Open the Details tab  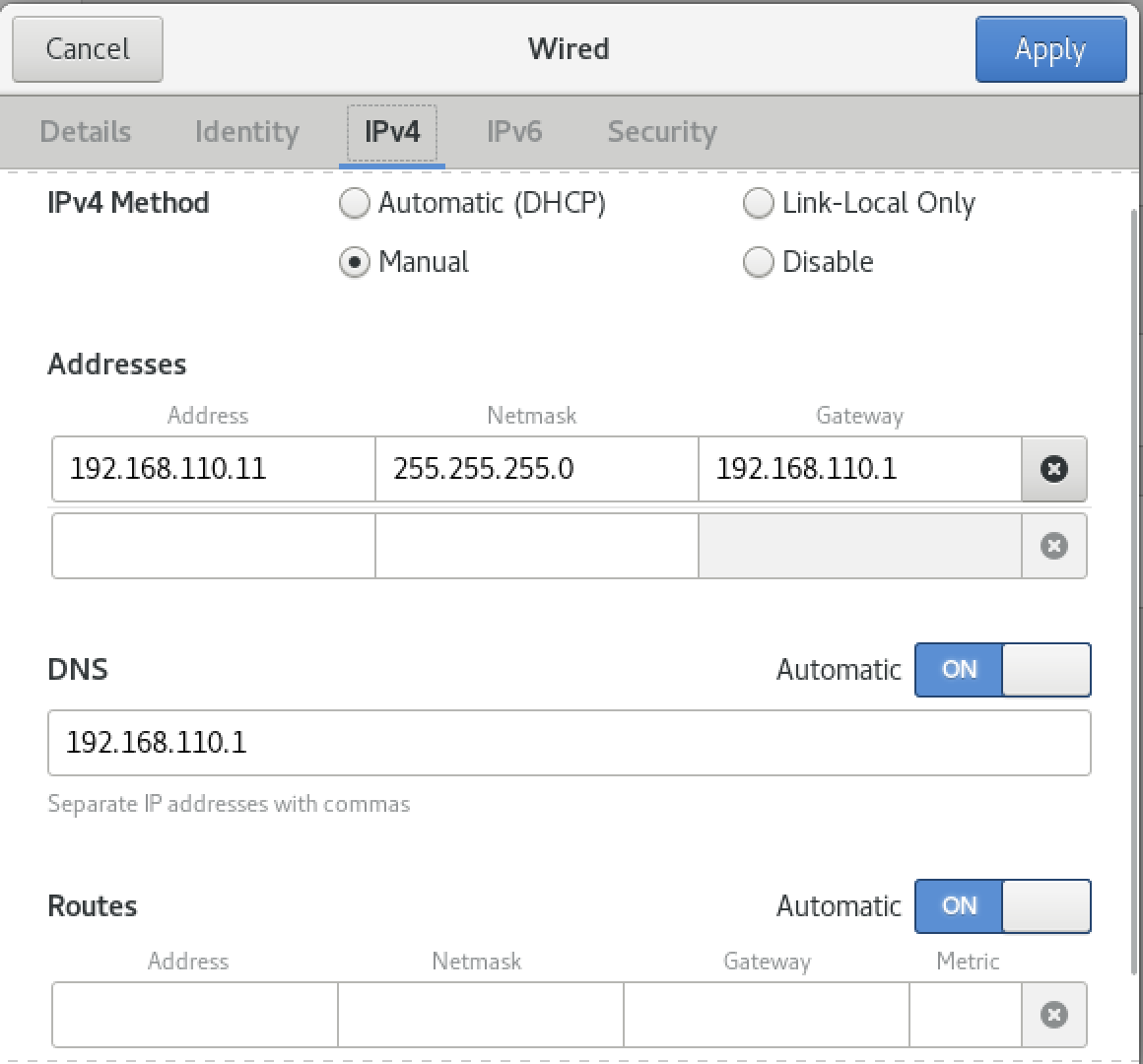(x=86, y=132)
